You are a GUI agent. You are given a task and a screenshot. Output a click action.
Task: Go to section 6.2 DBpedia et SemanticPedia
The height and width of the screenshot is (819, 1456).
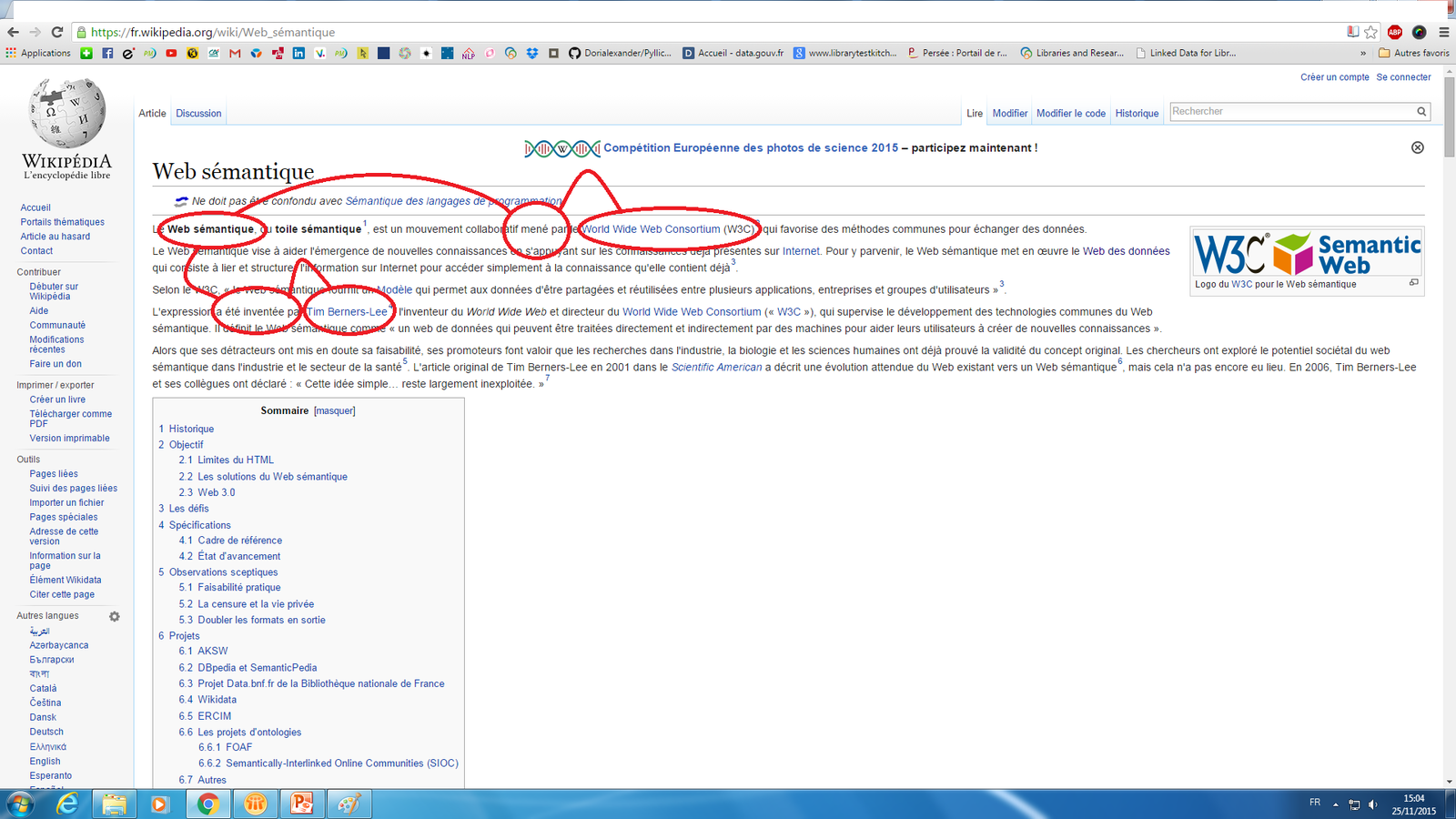pos(248,667)
